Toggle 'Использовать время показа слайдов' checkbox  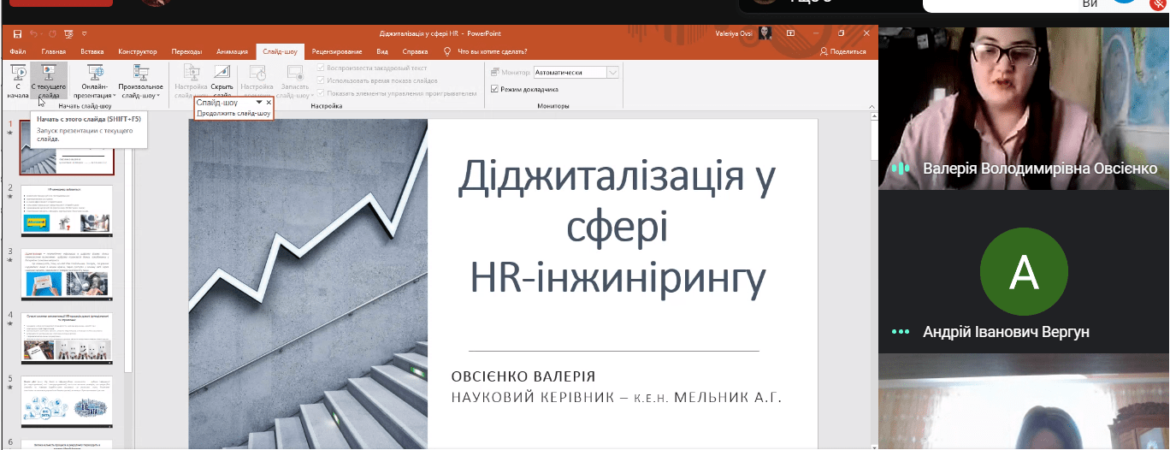pos(321,81)
